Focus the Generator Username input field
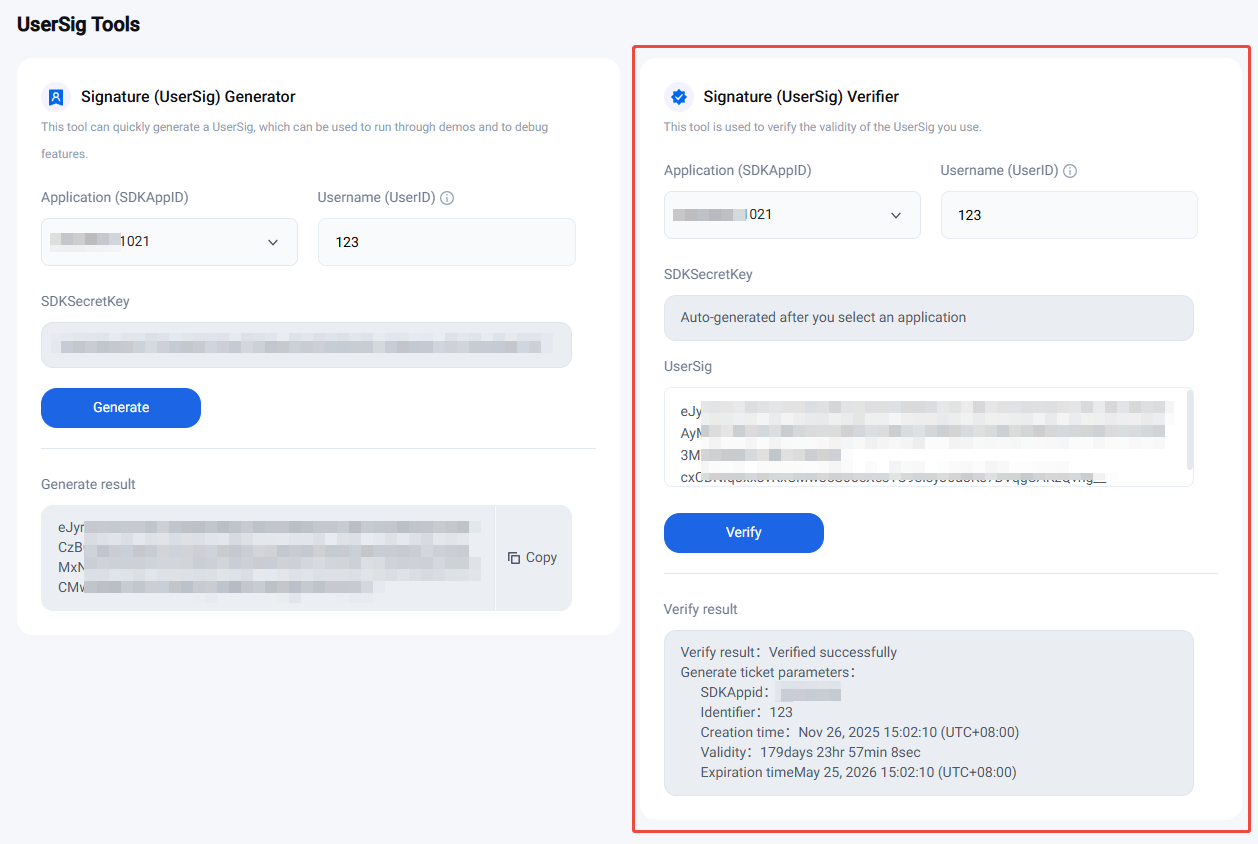Screen dimensions: 1258x844 [x=446, y=242]
